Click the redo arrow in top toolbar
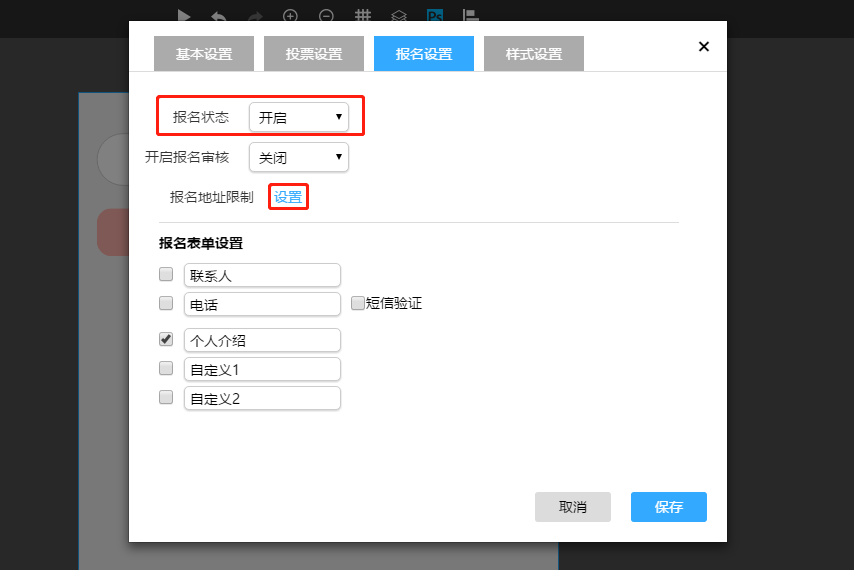 [x=254, y=17]
